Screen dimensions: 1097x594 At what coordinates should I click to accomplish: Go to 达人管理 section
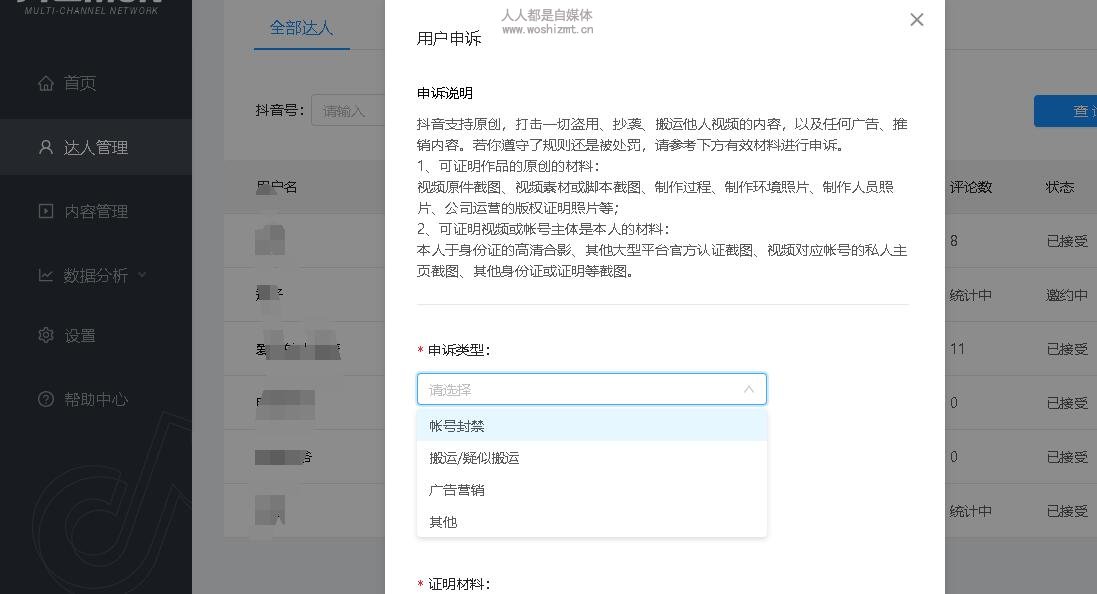96,147
